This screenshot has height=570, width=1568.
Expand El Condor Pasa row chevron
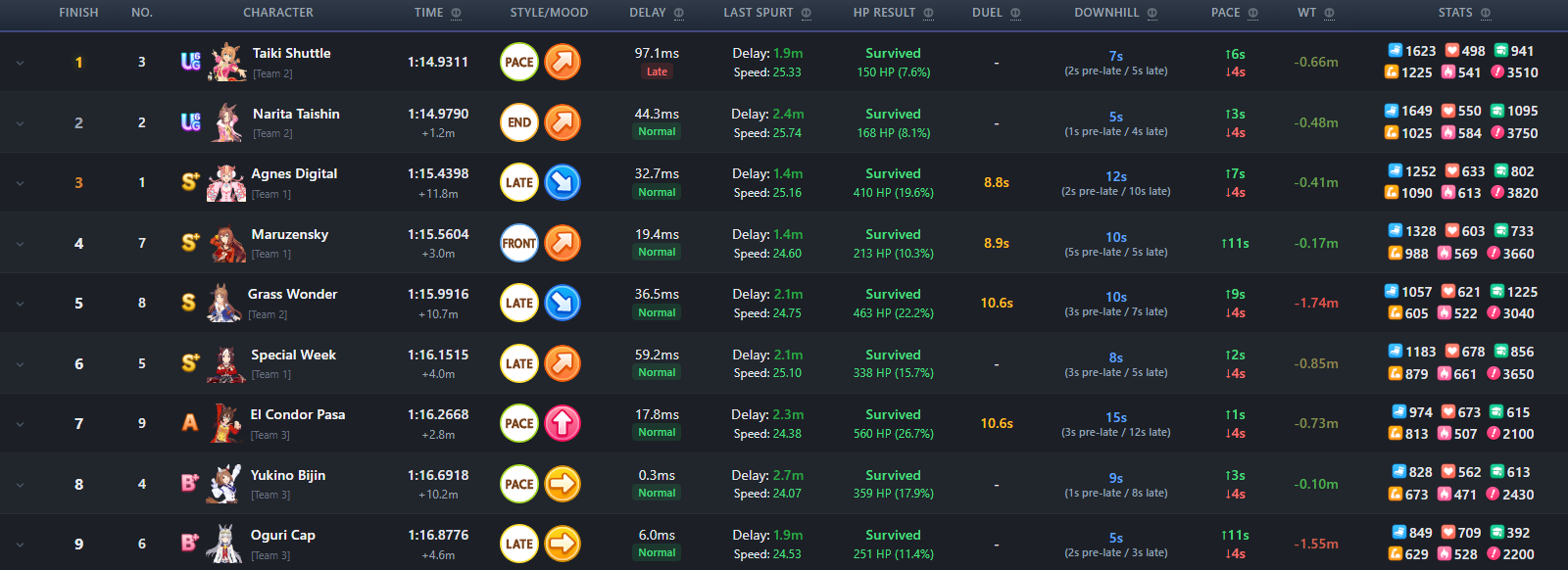20,424
